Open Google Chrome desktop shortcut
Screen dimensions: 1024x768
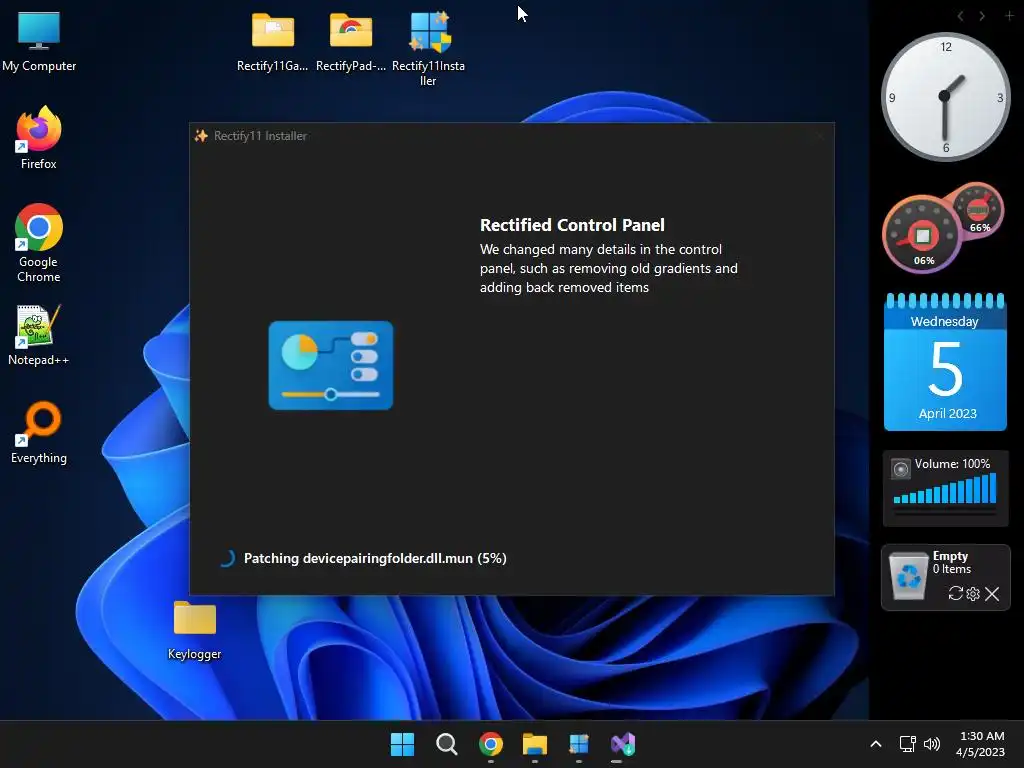pos(39,243)
